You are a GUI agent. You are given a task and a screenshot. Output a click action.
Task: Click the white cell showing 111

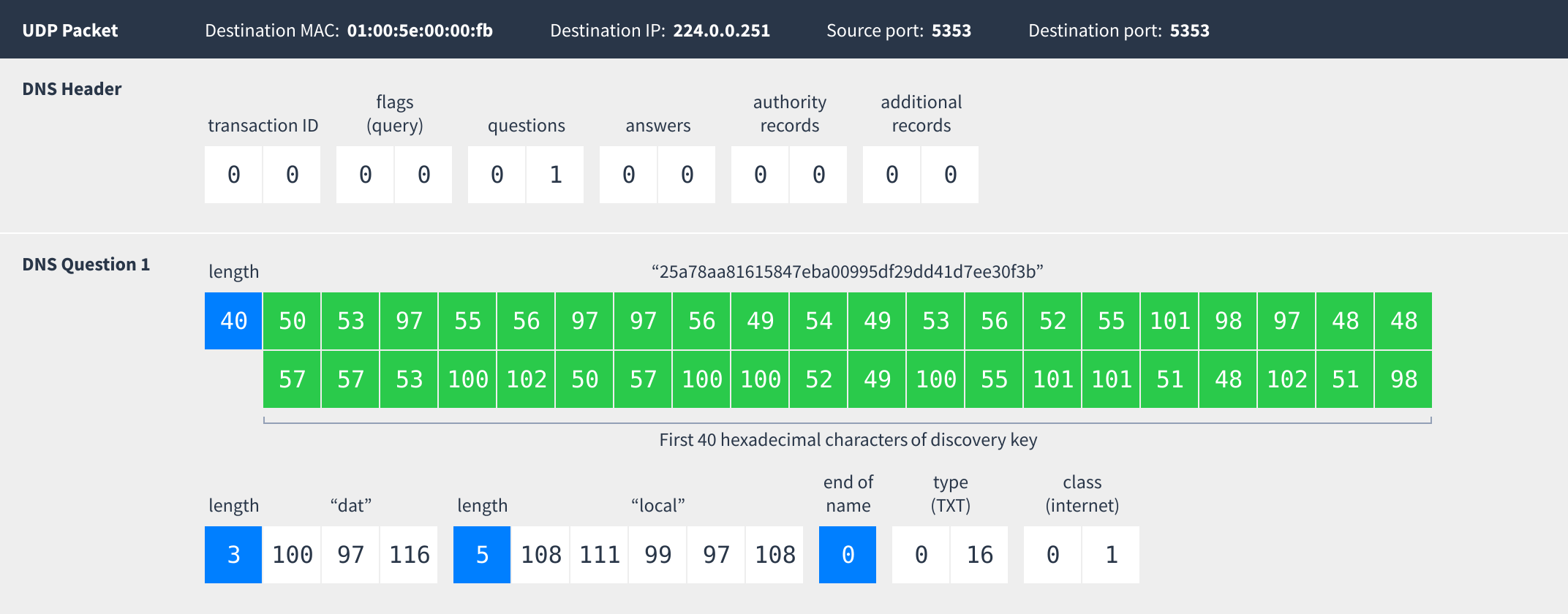[599, 555]
